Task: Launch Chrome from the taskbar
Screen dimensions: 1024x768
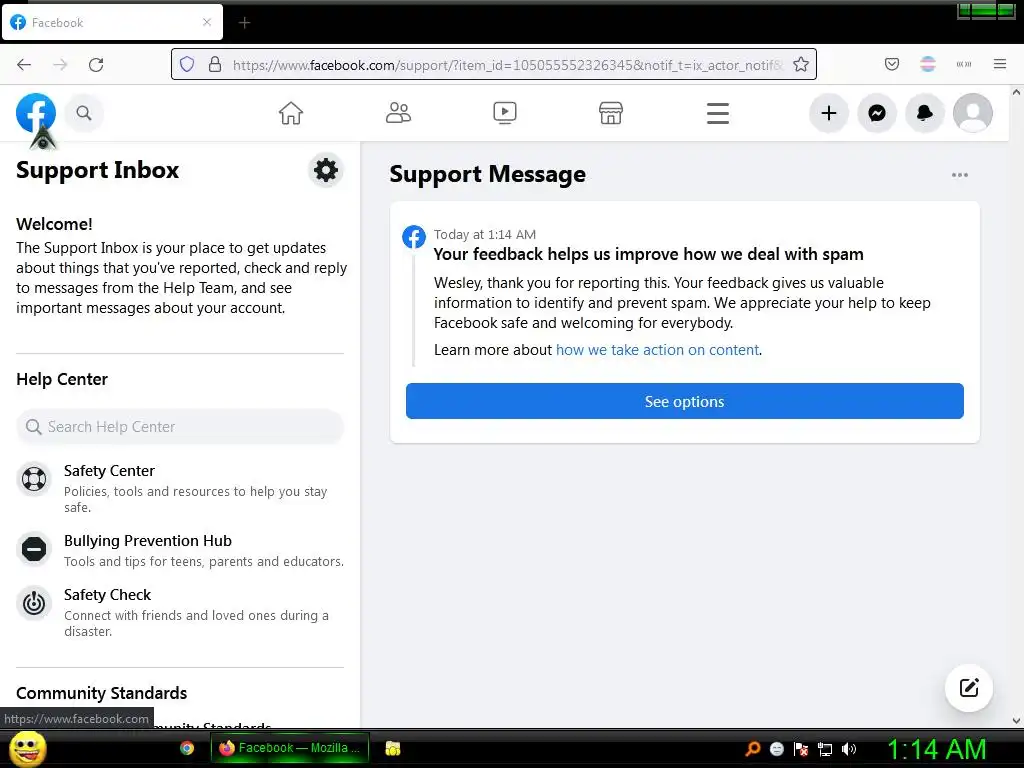Action: [x=187, y=748]
